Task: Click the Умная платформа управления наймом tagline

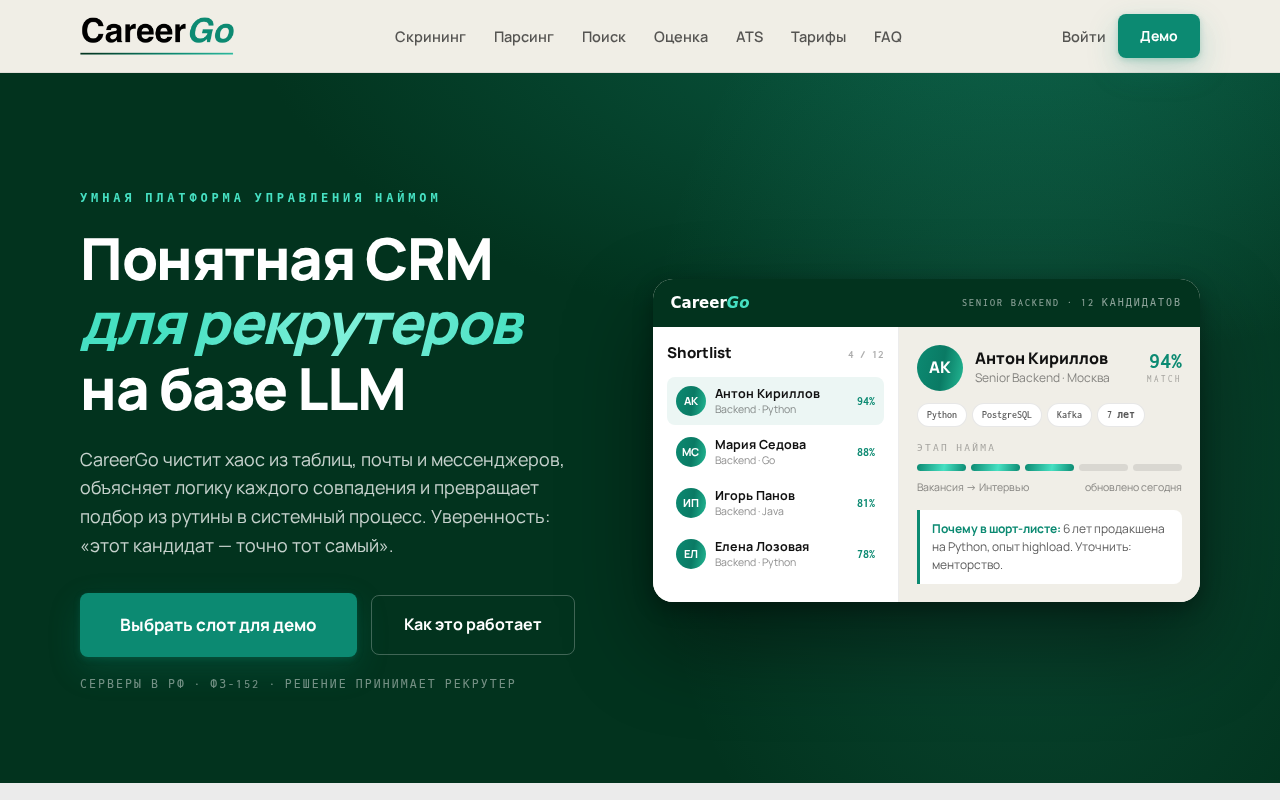Action: click(x=260, y=198)
